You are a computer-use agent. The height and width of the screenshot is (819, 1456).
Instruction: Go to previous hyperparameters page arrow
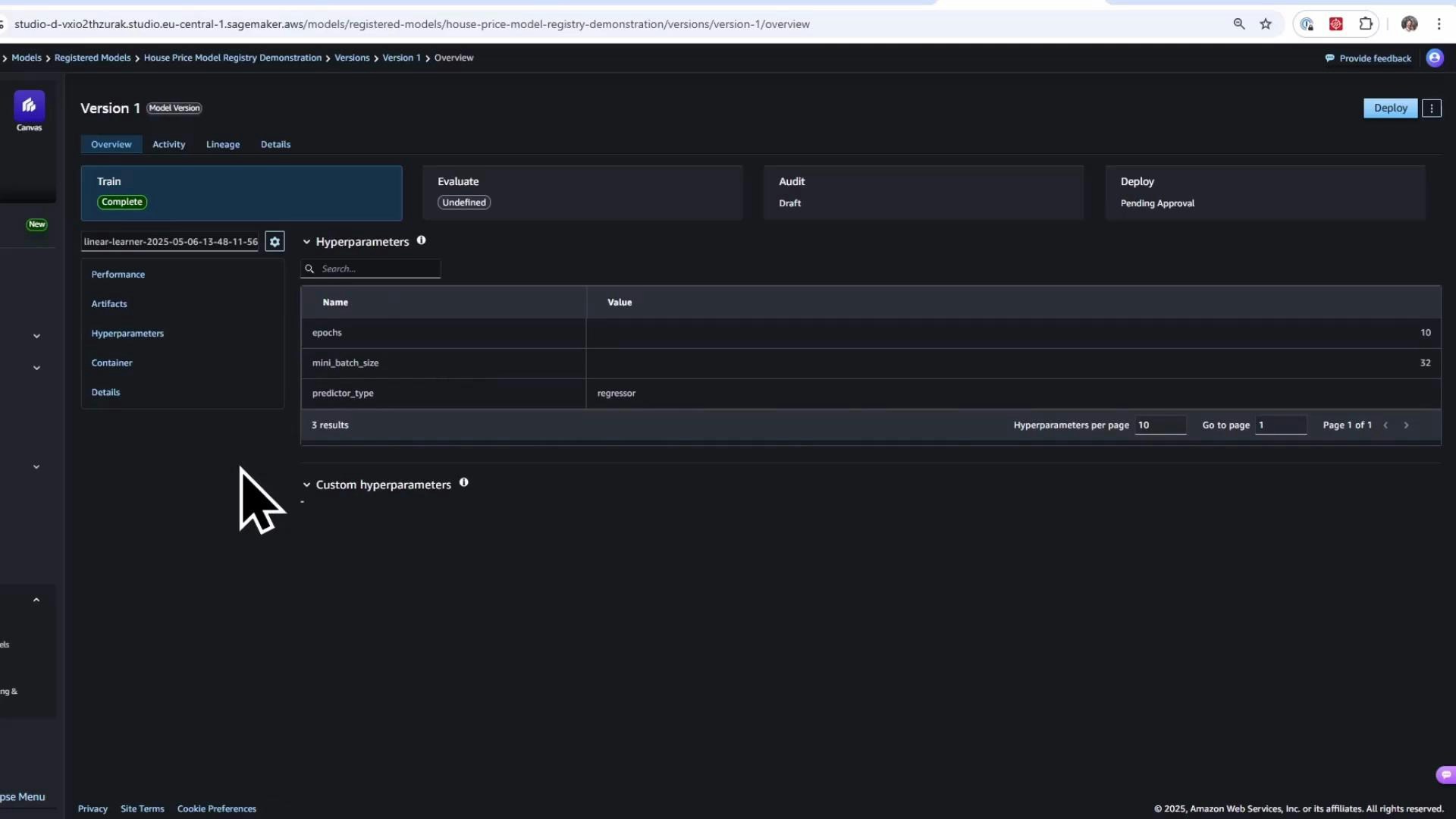pos(1385,425)
